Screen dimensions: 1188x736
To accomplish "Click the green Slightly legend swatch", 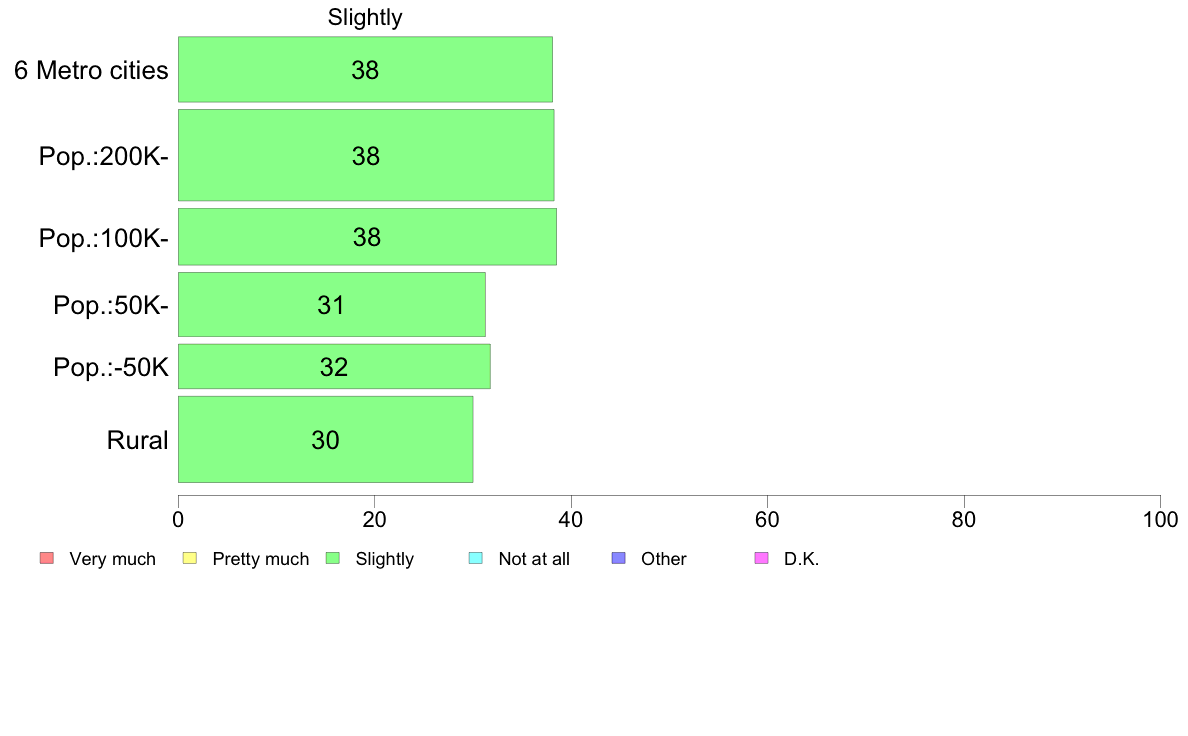I will click(333, 559).
